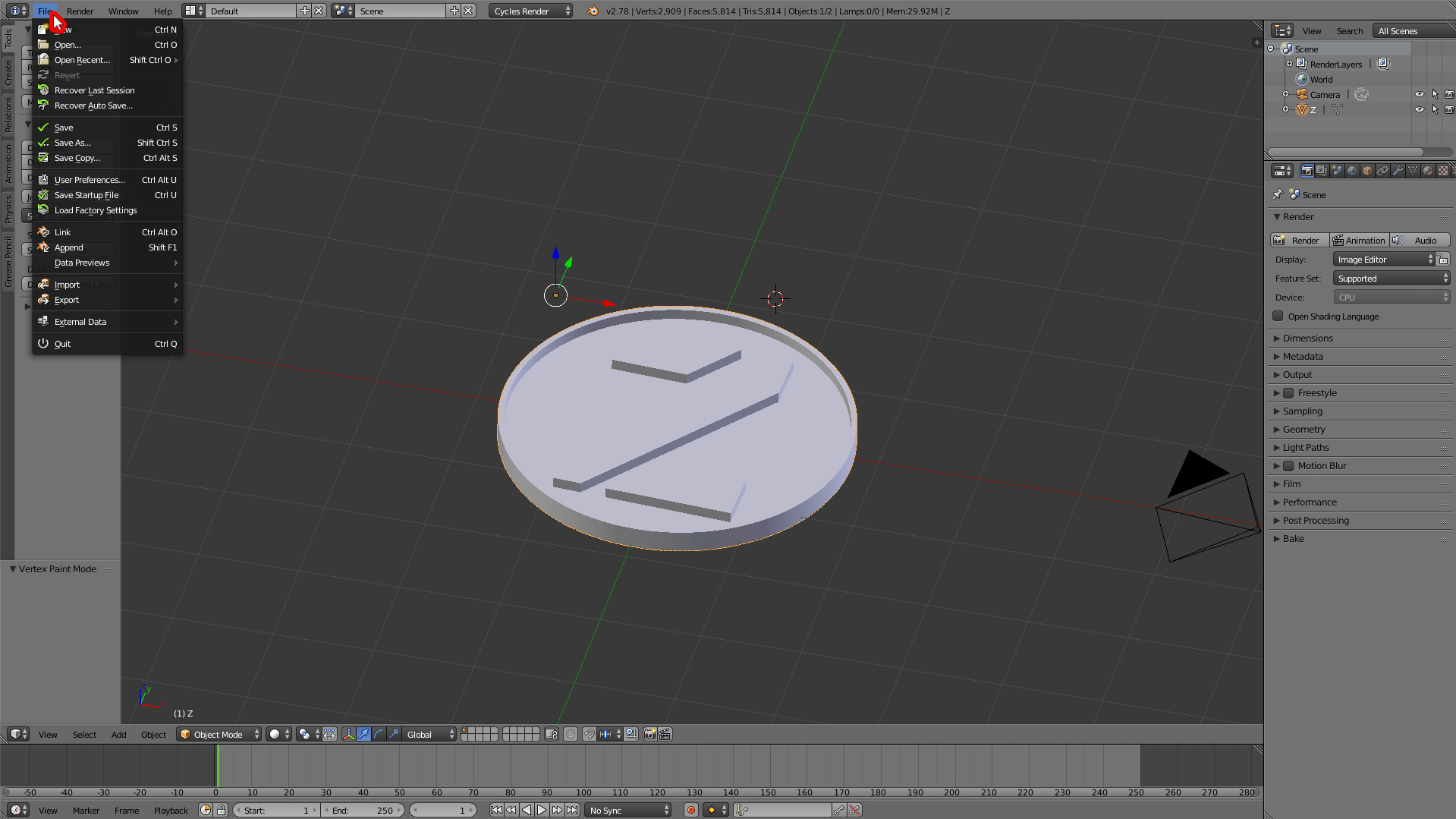
Task: Click the red auto-keyframe record button
Action: click(690, 810)
